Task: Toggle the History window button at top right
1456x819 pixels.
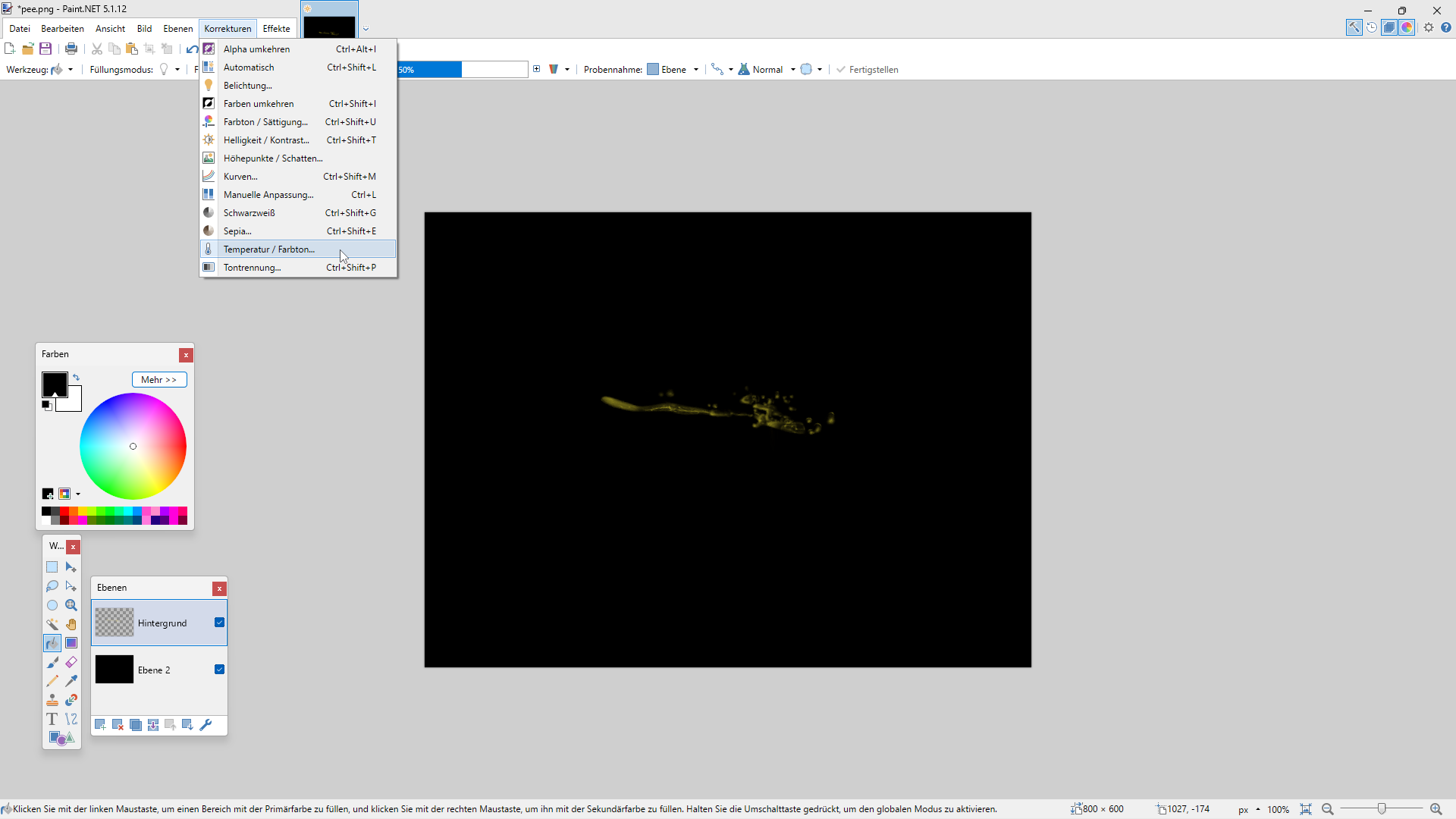Action: (x=1372, y=27)
